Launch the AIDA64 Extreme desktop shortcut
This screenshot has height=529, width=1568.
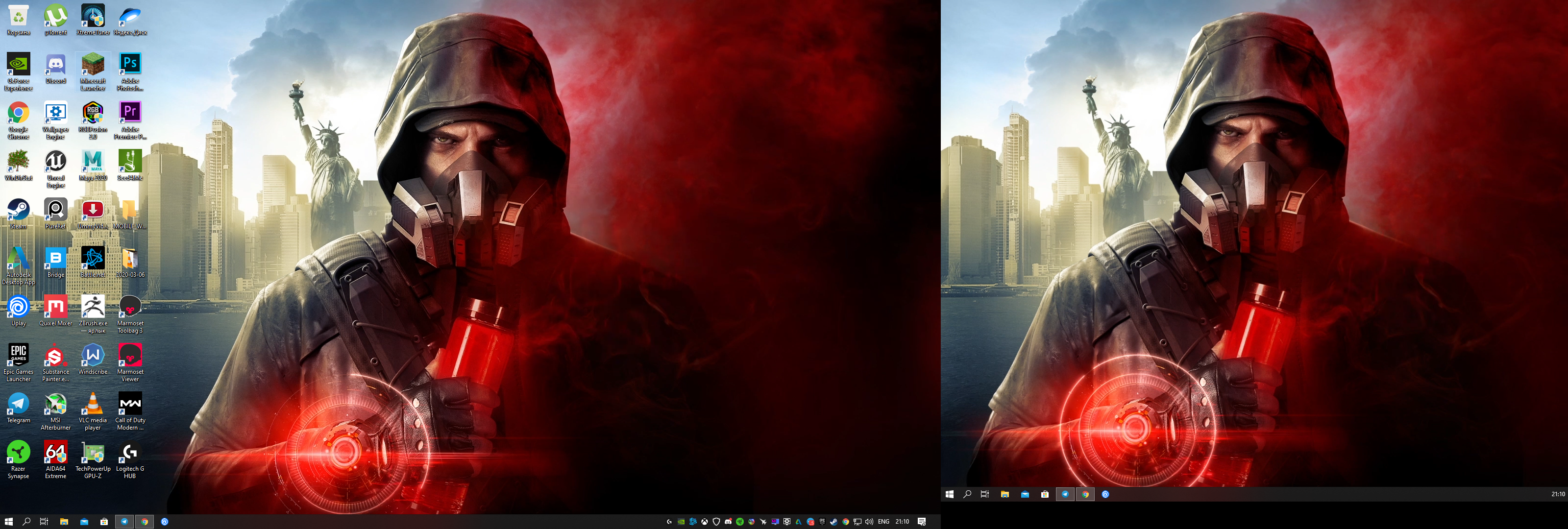click(55, 459)
